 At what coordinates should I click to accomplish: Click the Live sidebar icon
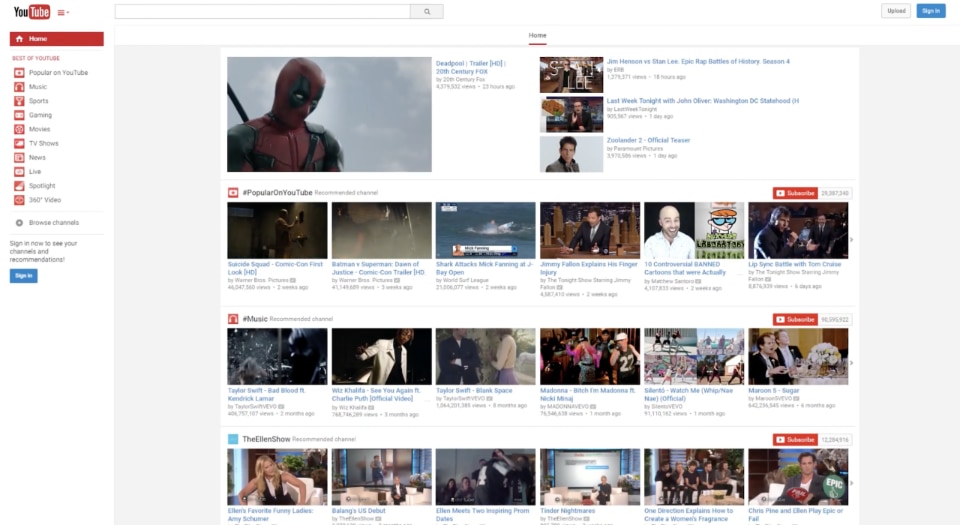click(19, 172)
